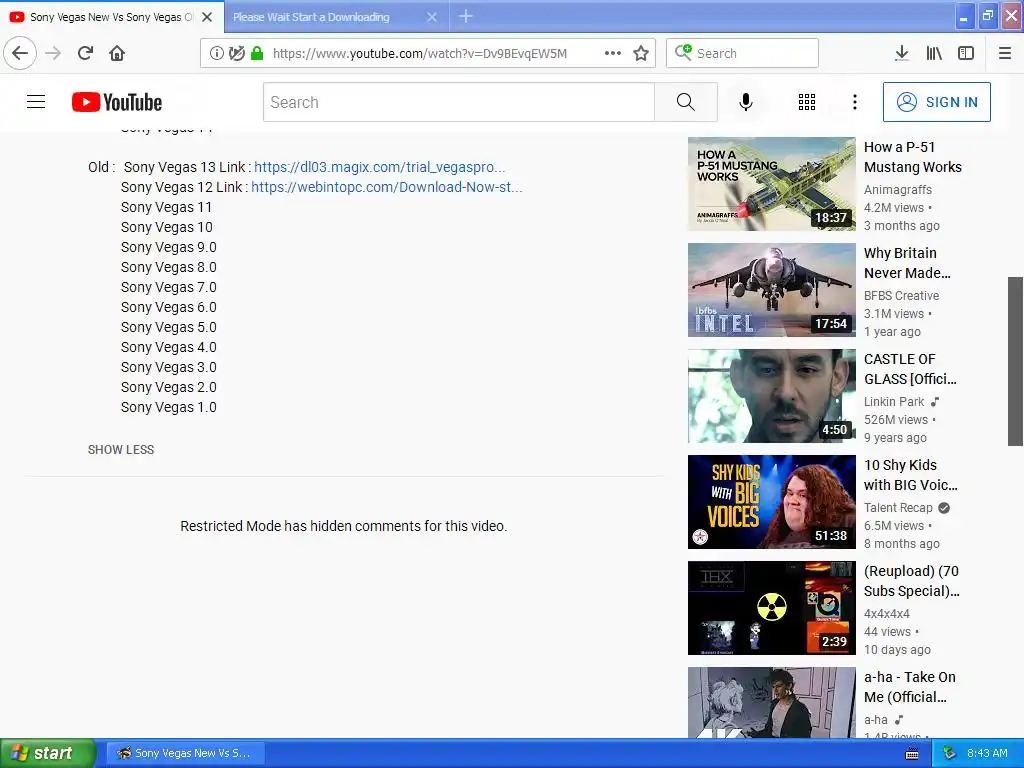Click the Restricted Mode hidden comments message
Image resolution: width=1024 pixels, height=768 pixels.
point(344,526)
